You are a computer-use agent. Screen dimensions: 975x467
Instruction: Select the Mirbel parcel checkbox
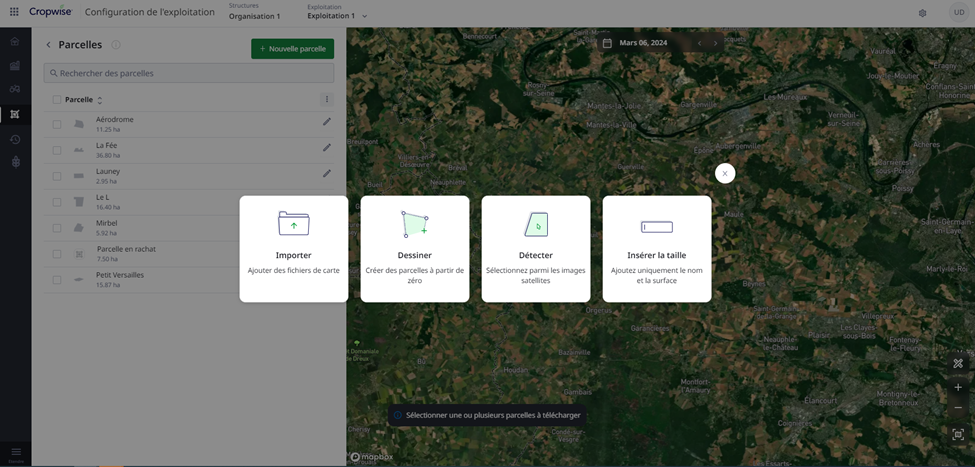[x=57, y=228]
